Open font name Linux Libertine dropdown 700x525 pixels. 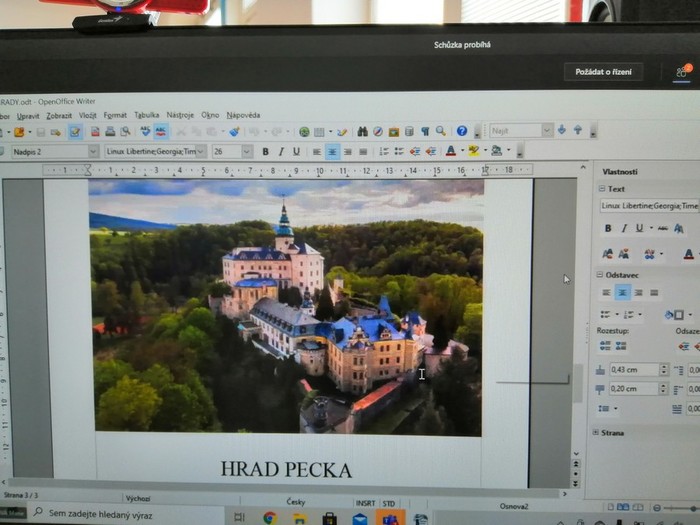coord(201,152)
